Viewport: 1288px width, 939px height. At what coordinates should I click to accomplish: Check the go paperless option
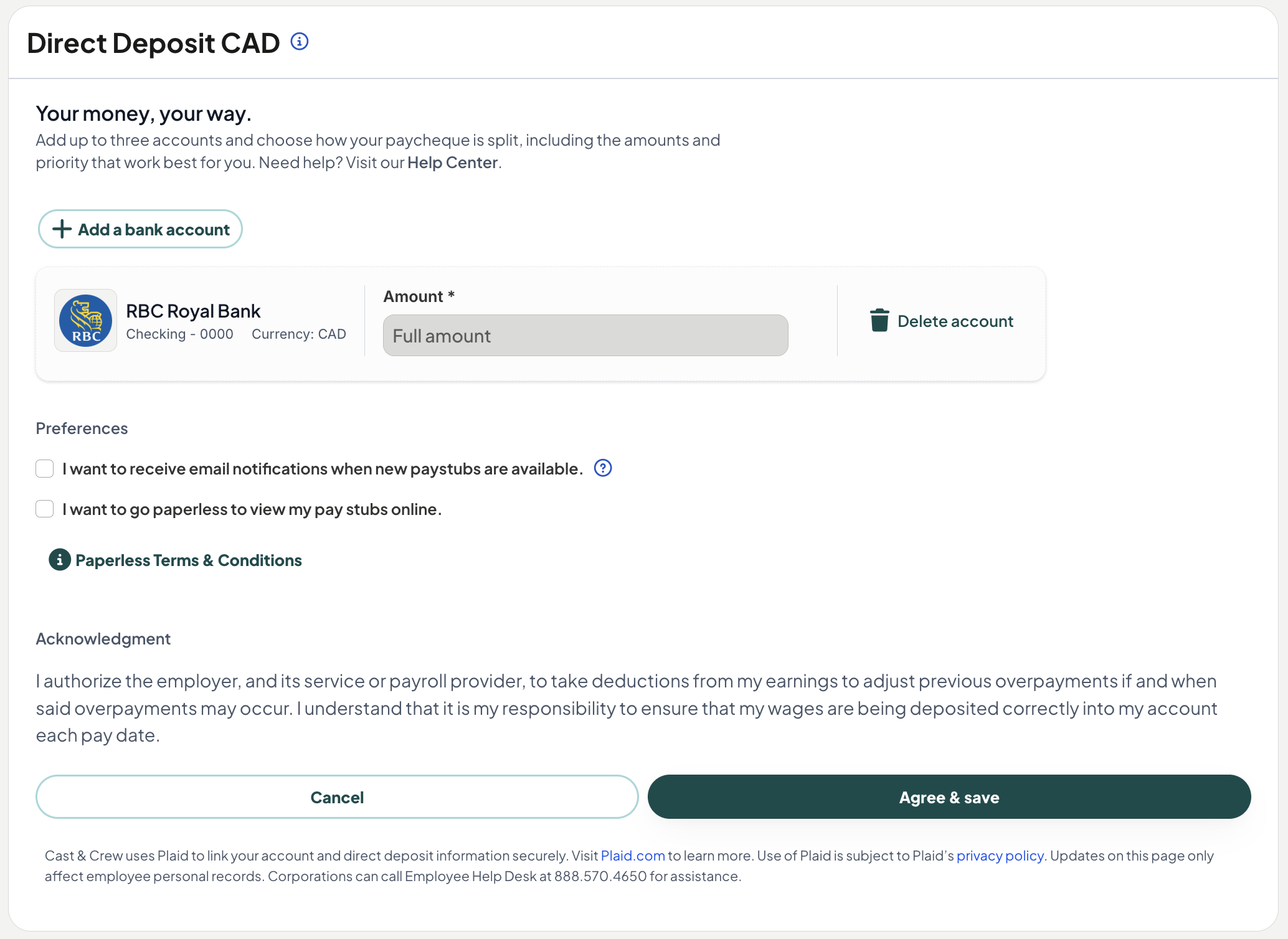(x=45, y=509)
